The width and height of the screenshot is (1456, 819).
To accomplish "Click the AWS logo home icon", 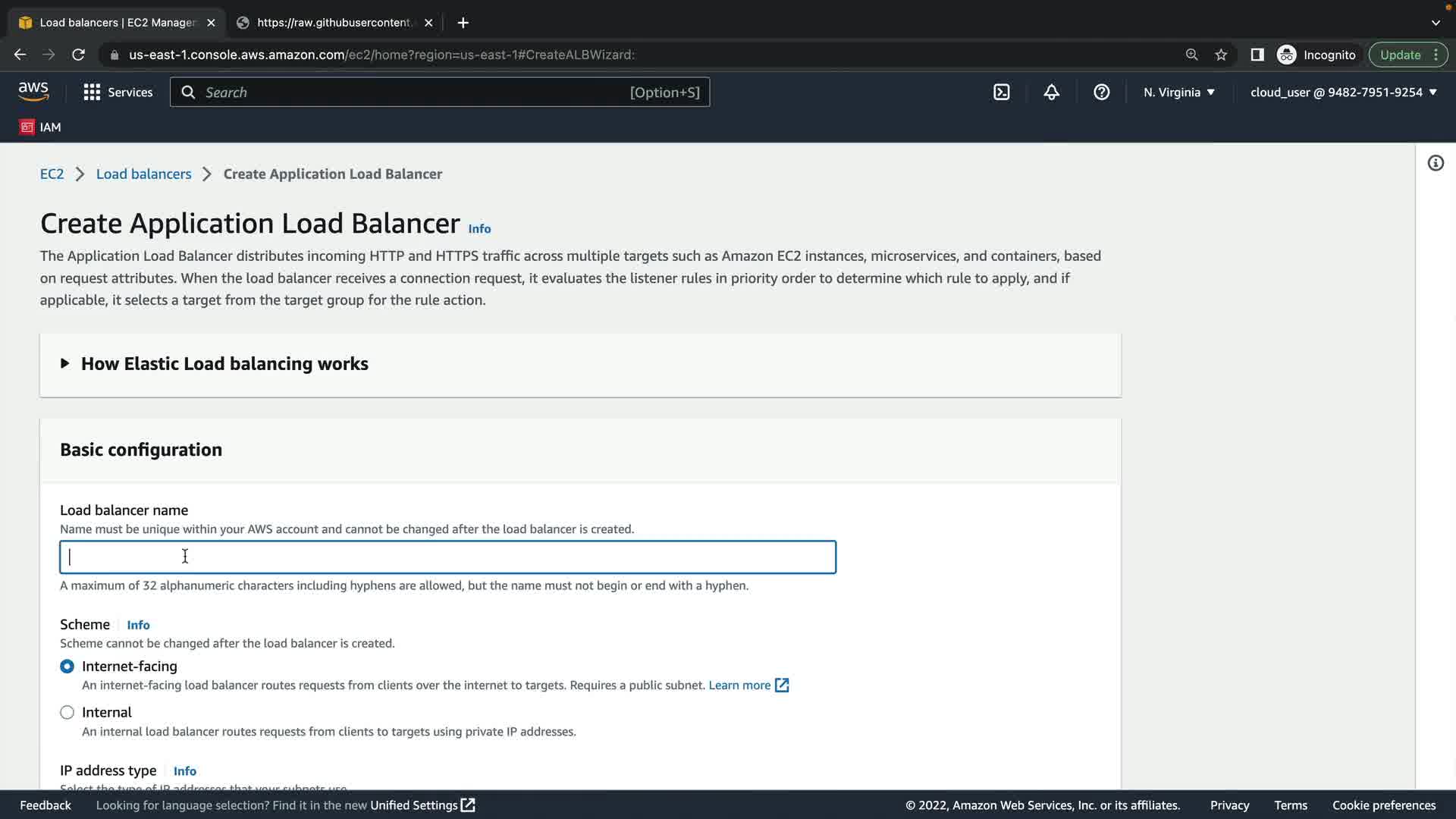I will coord(33,92).
